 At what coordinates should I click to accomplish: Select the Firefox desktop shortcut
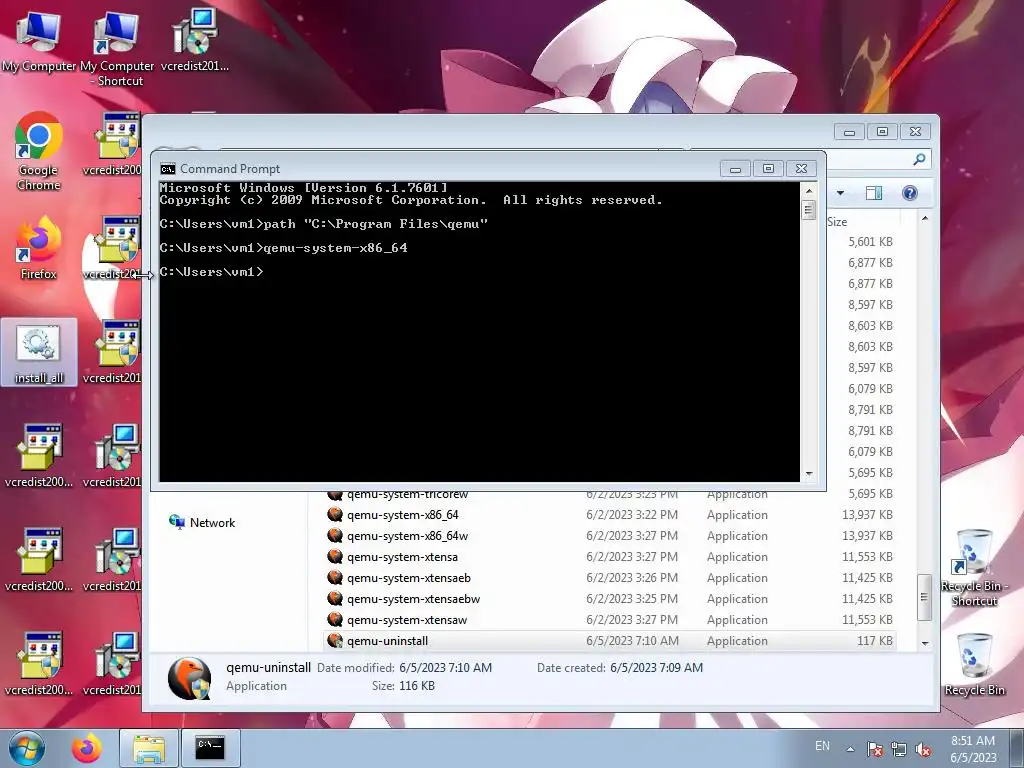click(39, 248)
